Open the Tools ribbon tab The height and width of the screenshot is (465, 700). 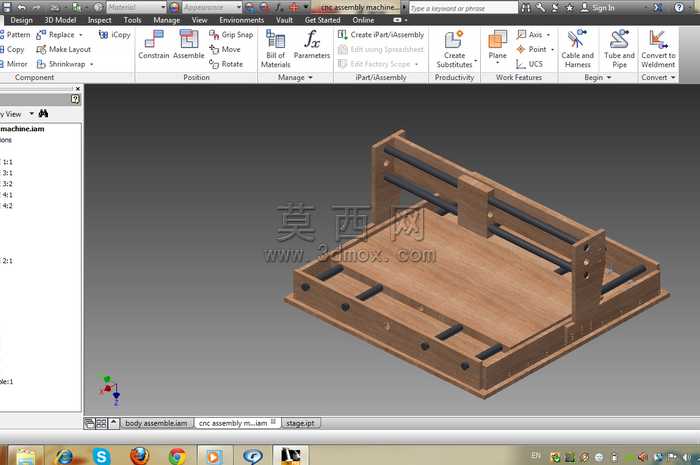click(132, 20)
